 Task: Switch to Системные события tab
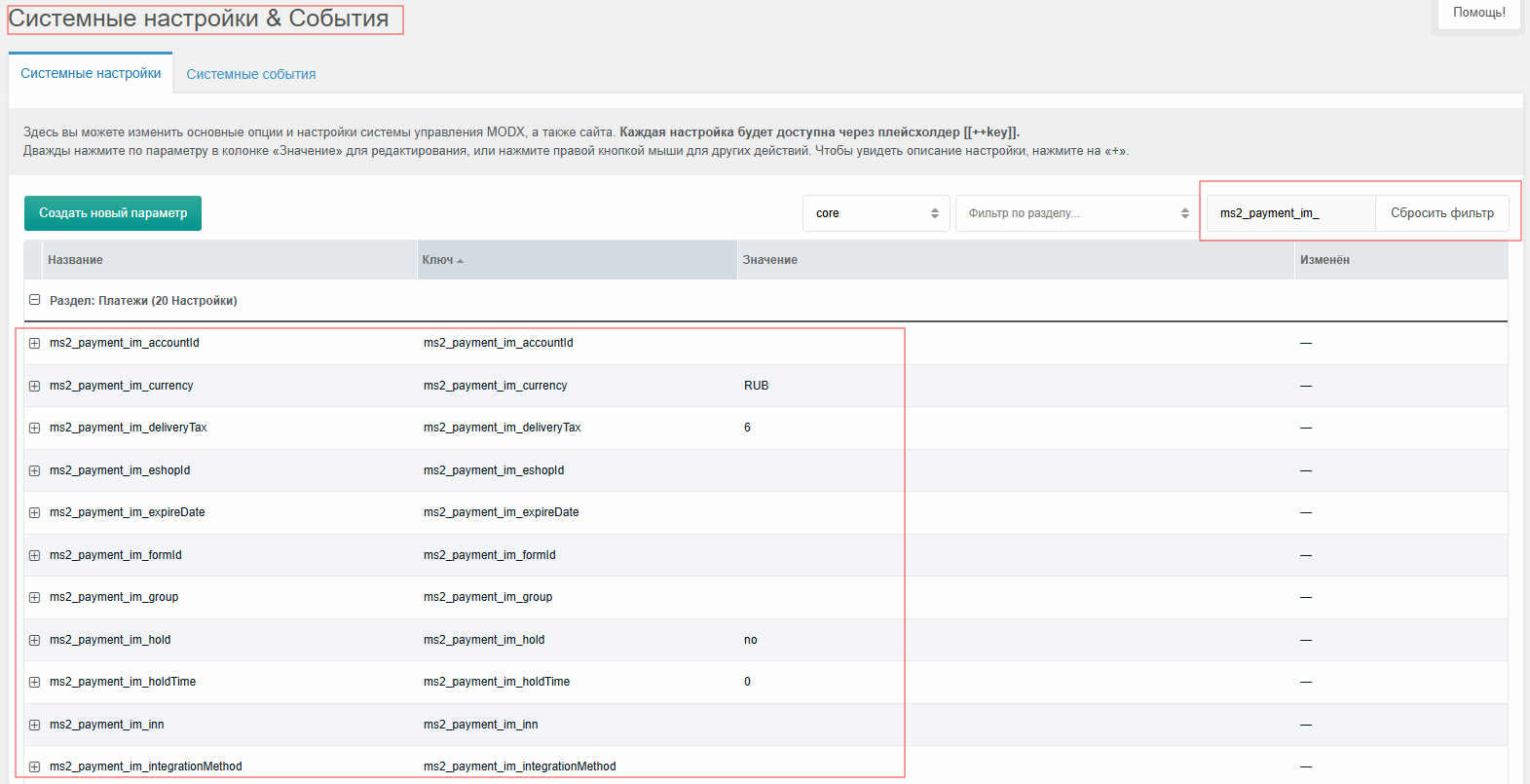[250, 74]
